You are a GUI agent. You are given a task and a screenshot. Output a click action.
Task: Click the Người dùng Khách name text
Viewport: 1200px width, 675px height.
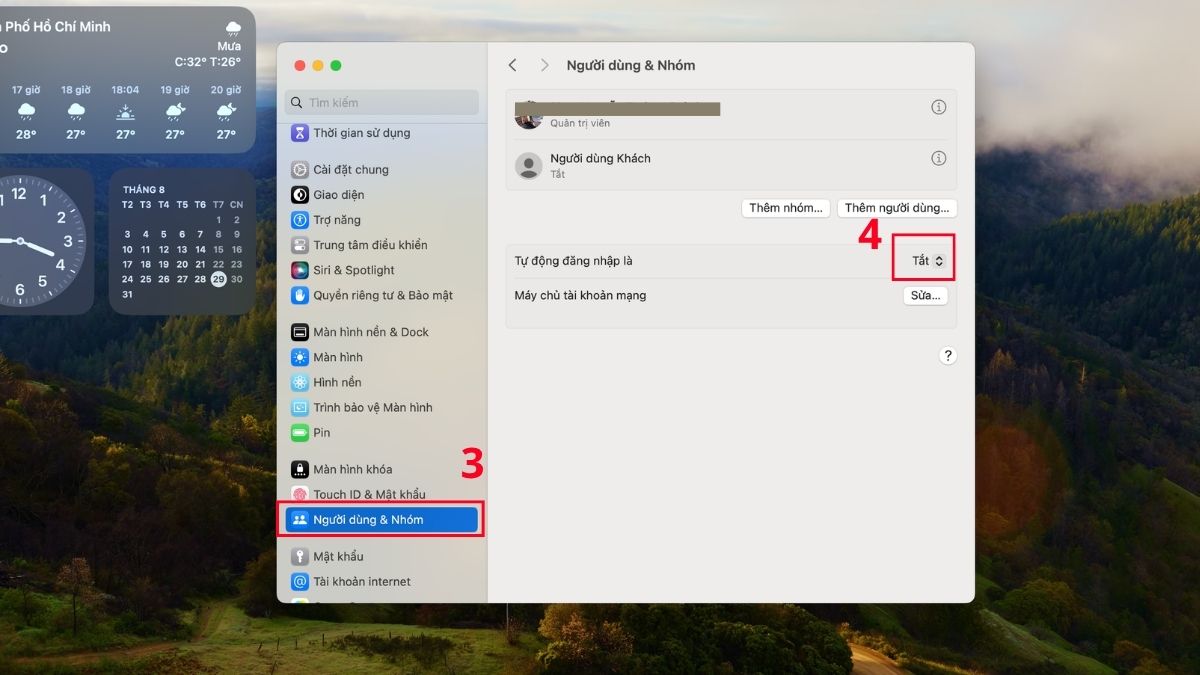(600, 158)
